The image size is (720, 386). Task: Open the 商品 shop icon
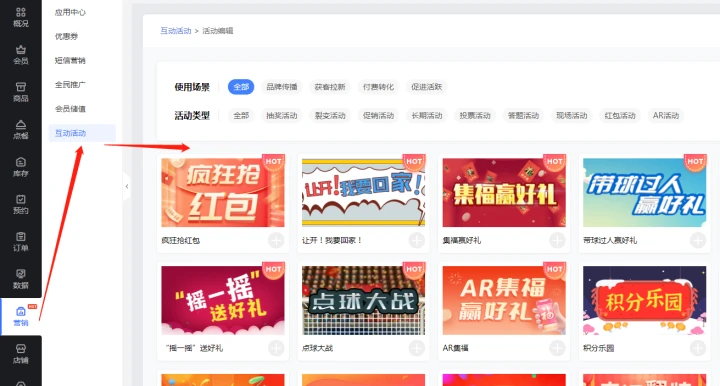pyautogui.click(x=21, y=92)
